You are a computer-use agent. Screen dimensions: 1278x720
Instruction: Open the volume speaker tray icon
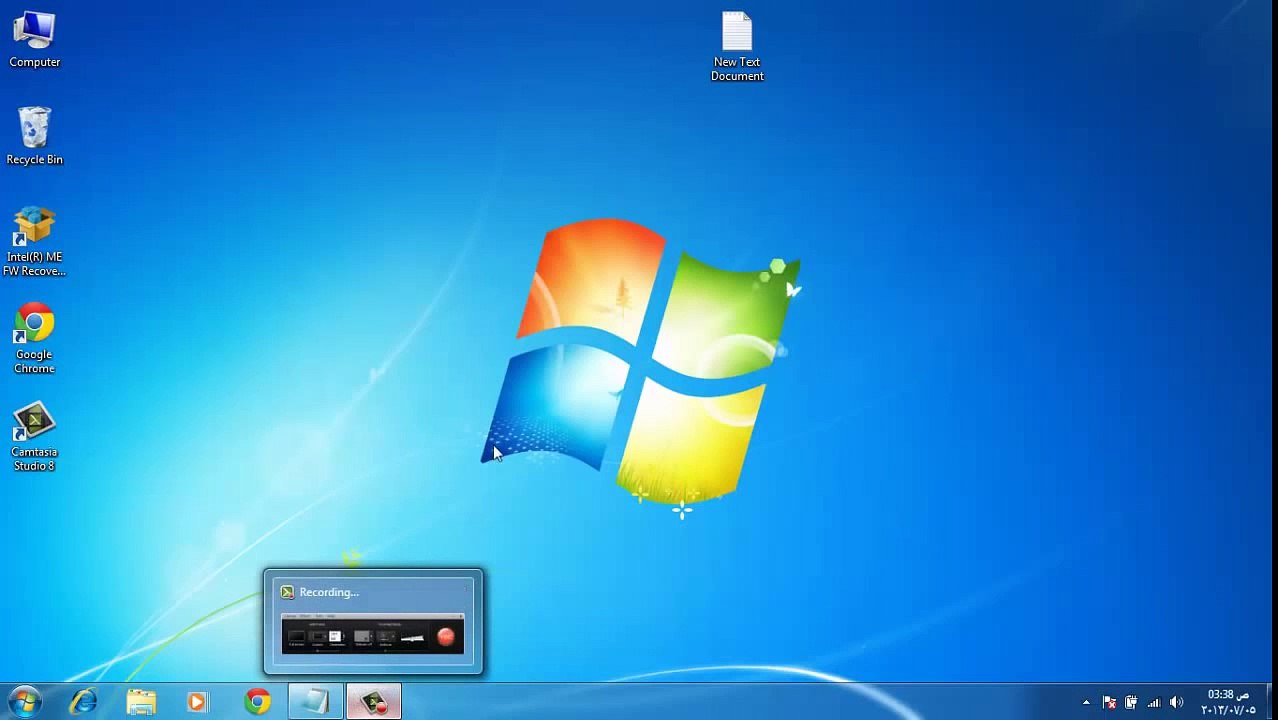(1177, 702)
